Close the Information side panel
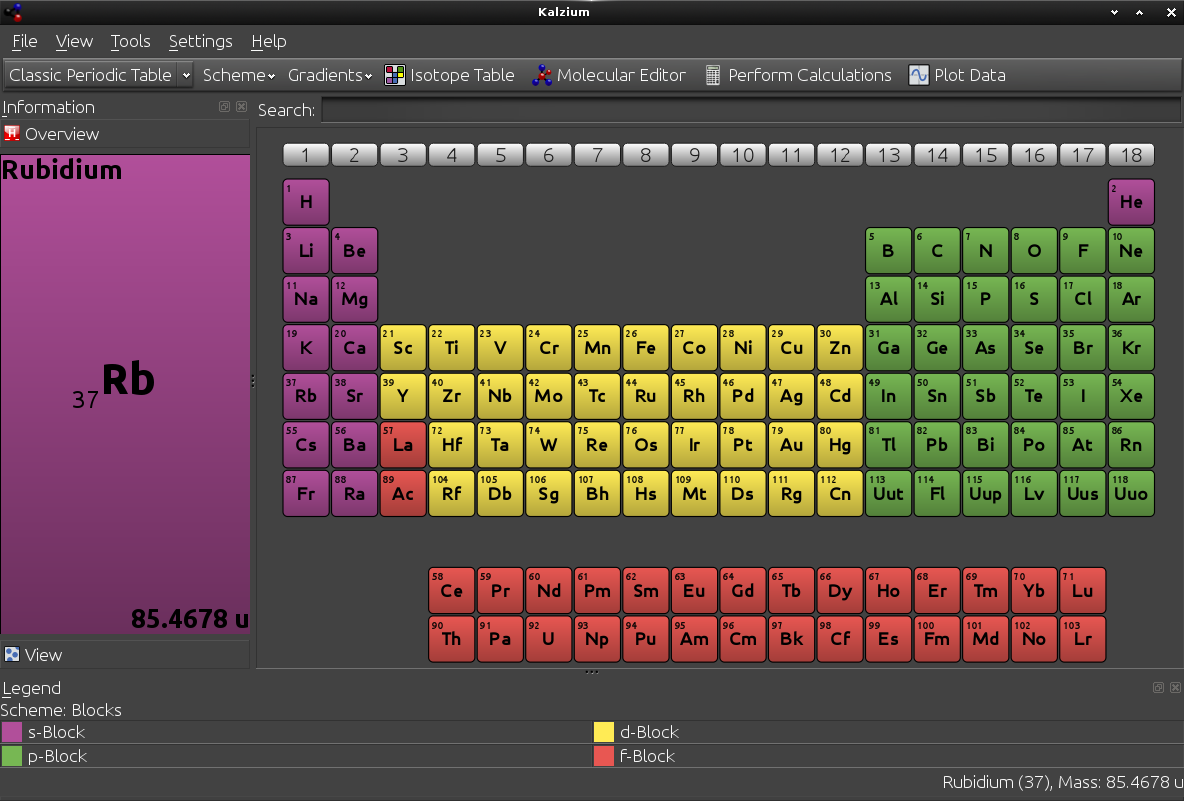This screenshot has width=1184, height=801. 241,107
